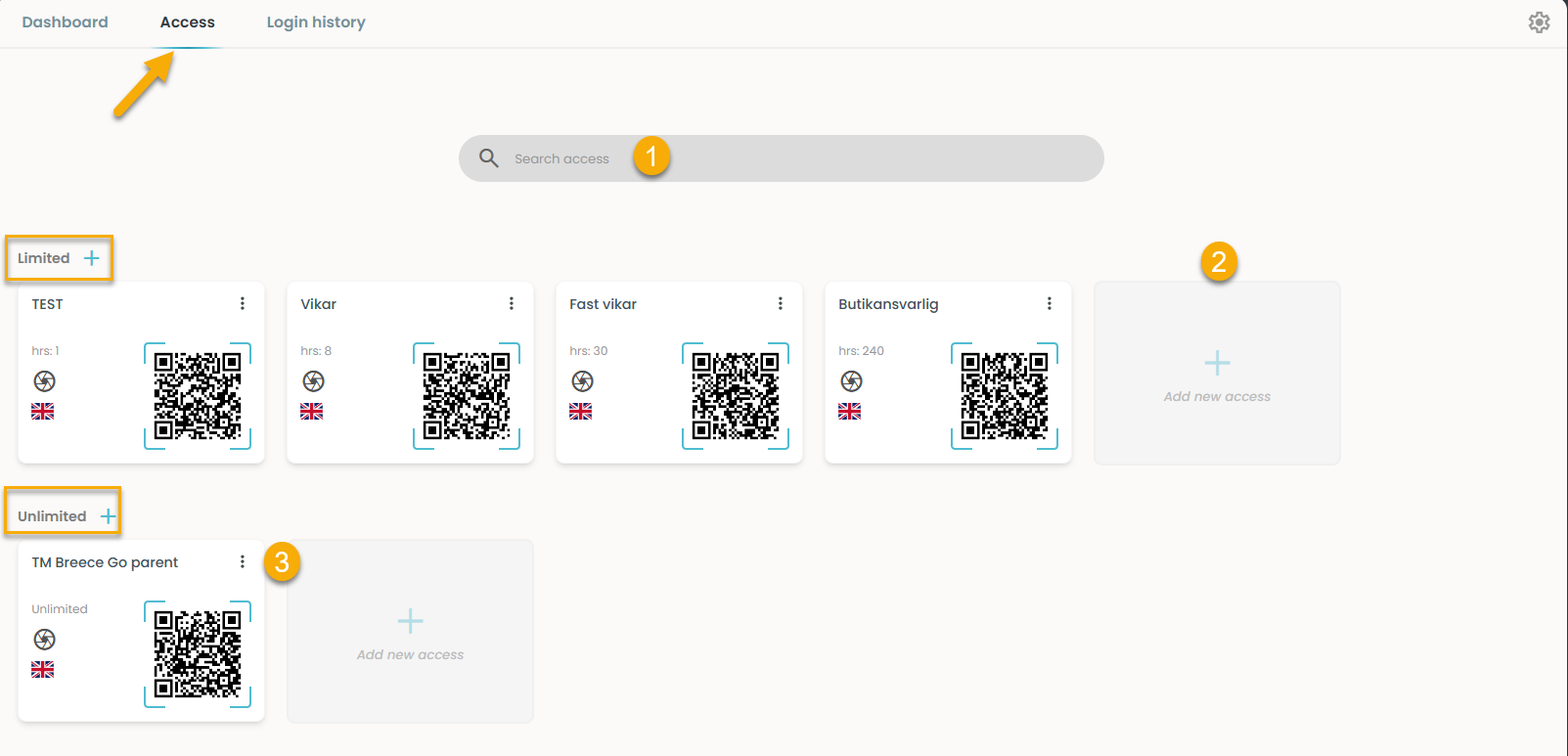Open the Butikansvarlig card QR code
The image size is (1568, 756).
1005,396
